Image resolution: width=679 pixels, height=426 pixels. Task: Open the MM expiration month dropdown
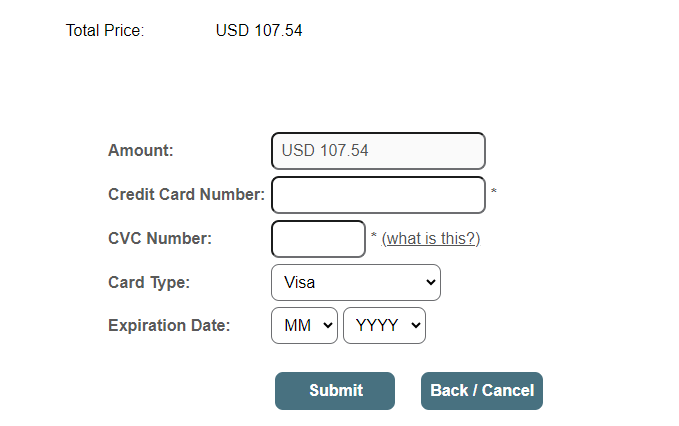click(x=304, y=326)
